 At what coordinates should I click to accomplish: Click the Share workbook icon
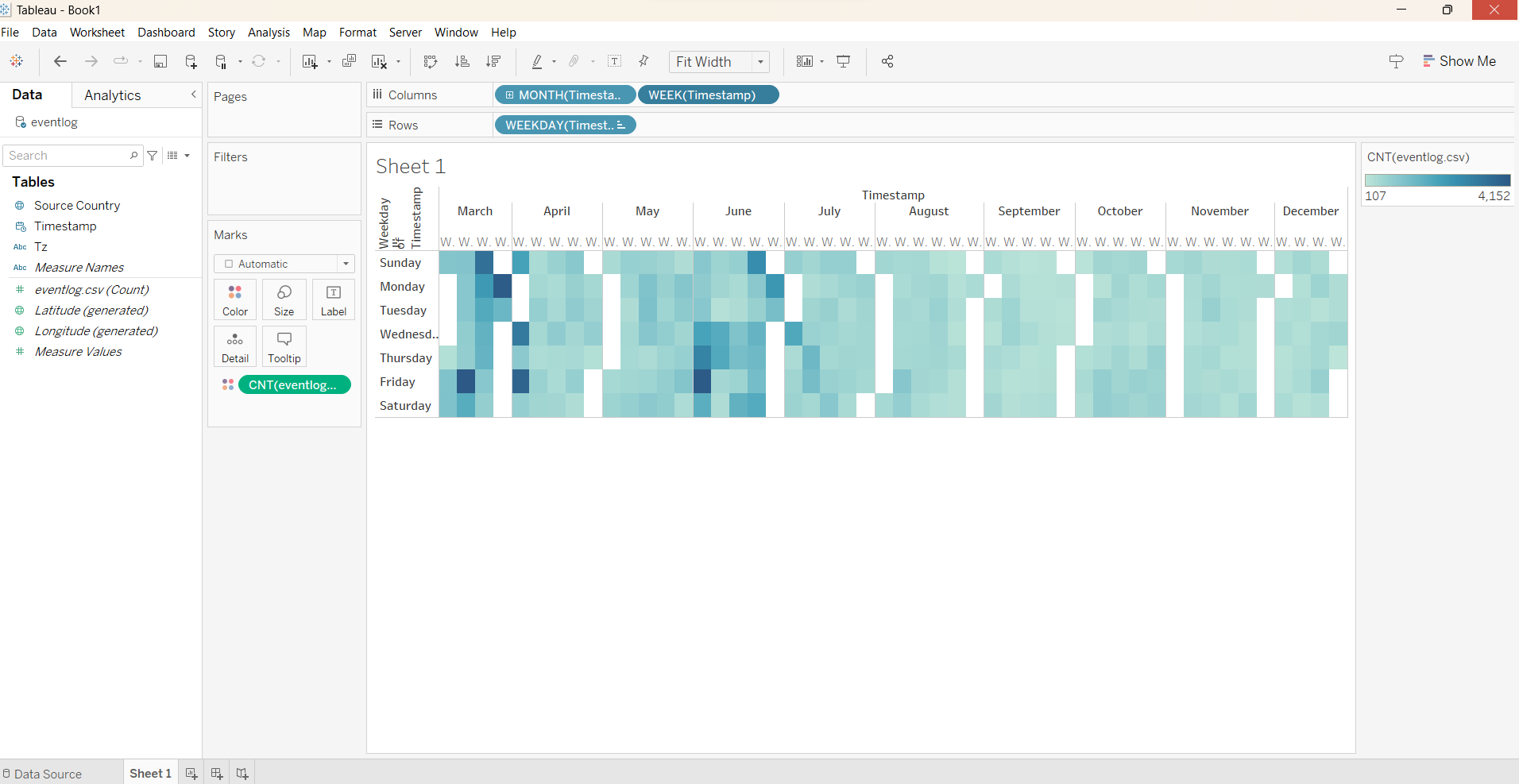(x=887, y=61)
